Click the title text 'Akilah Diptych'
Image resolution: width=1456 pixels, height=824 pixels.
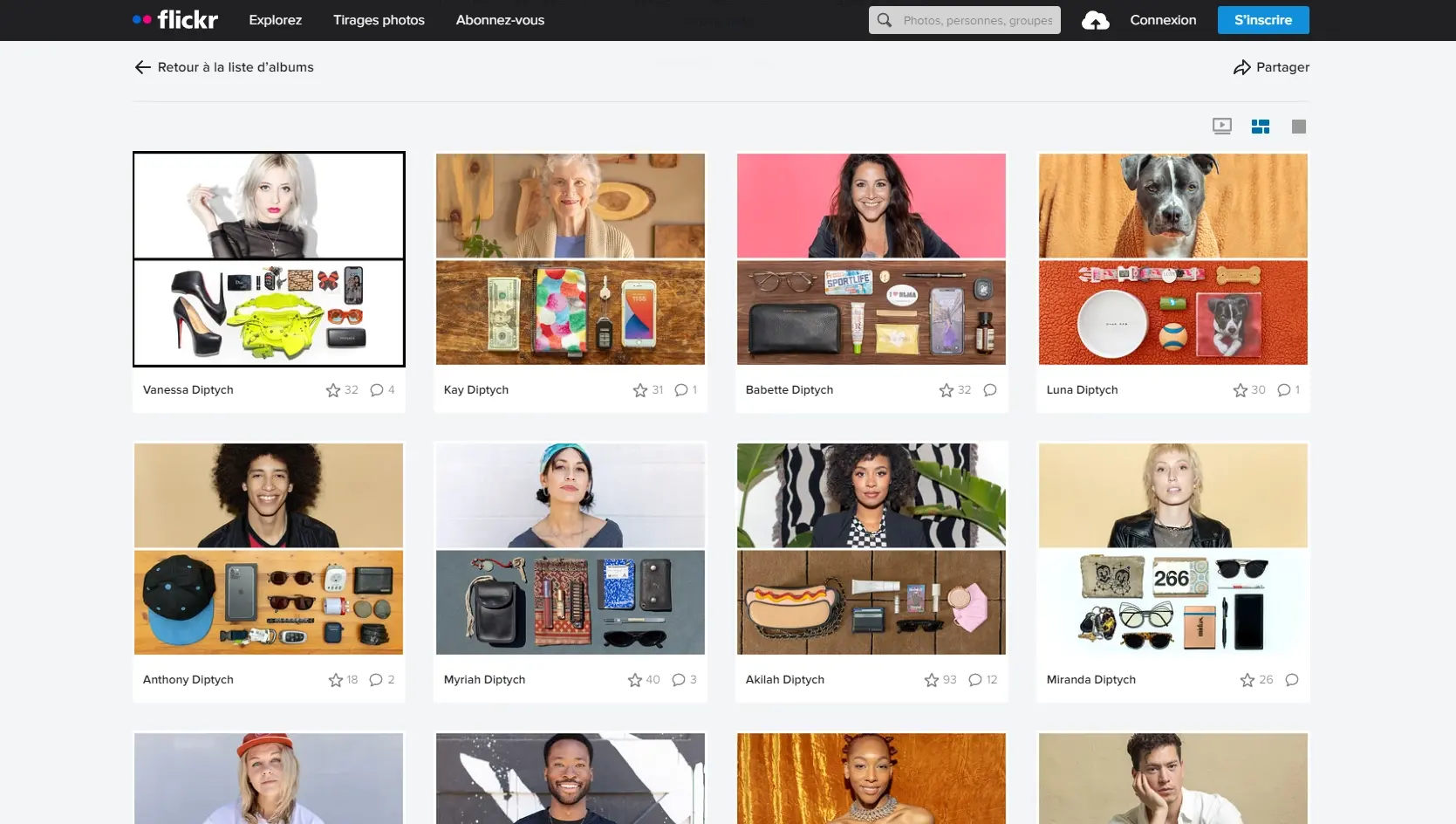point(785,680)
